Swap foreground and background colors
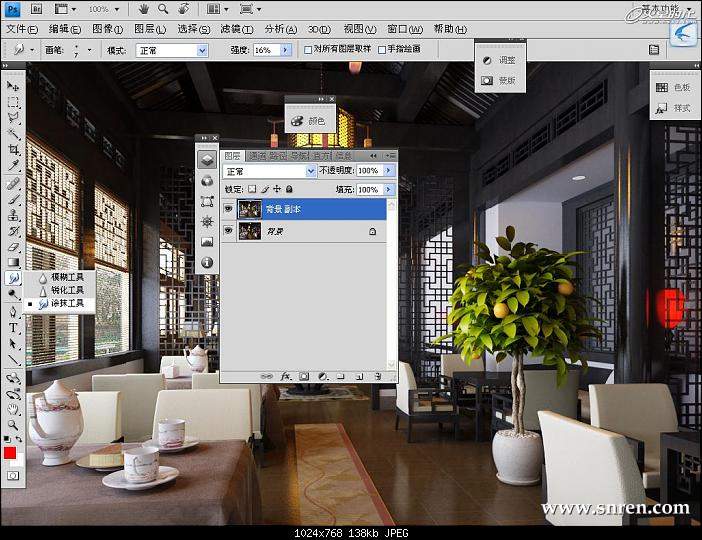 pyautogui.click(x=18, y=439)
